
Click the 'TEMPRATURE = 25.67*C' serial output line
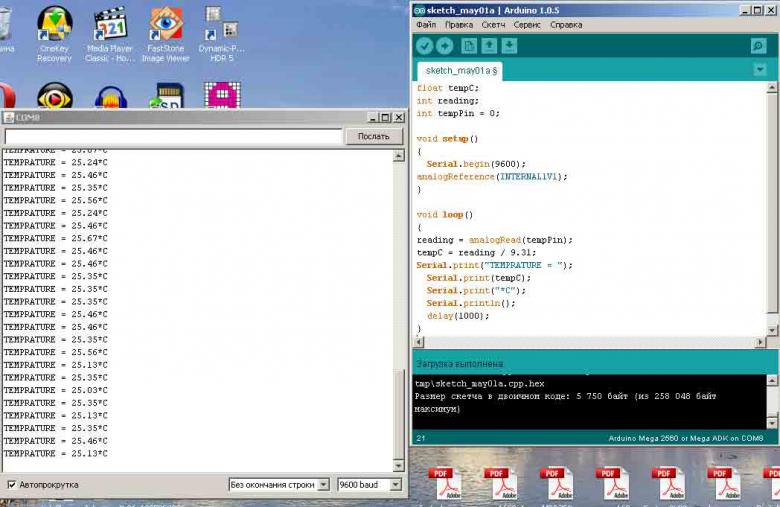point(55,238)
